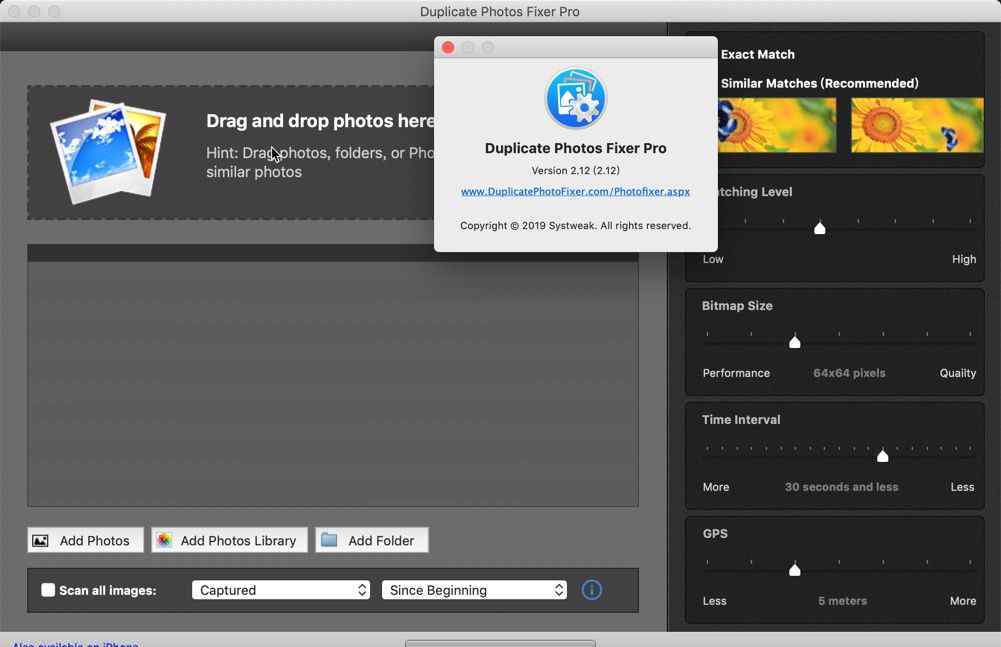Screen dimensions: 1001x647
Task: Click the left sunflower preview with butterfly
Action: (777, 125)
